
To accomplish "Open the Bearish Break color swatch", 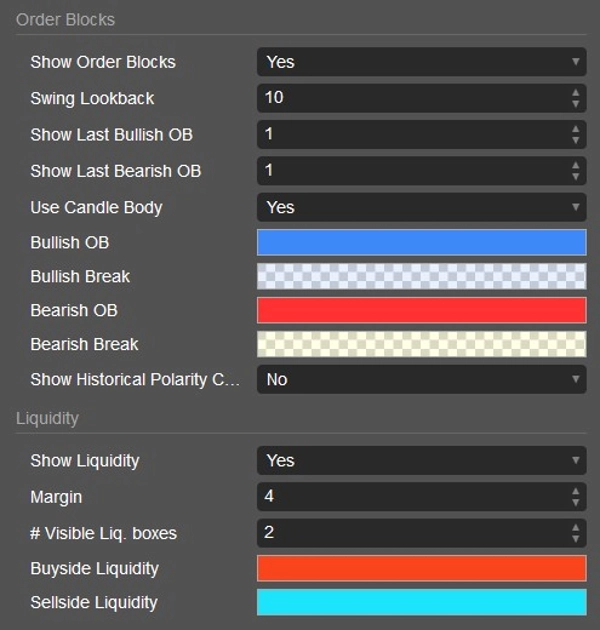I will click(x=421, y=344).
